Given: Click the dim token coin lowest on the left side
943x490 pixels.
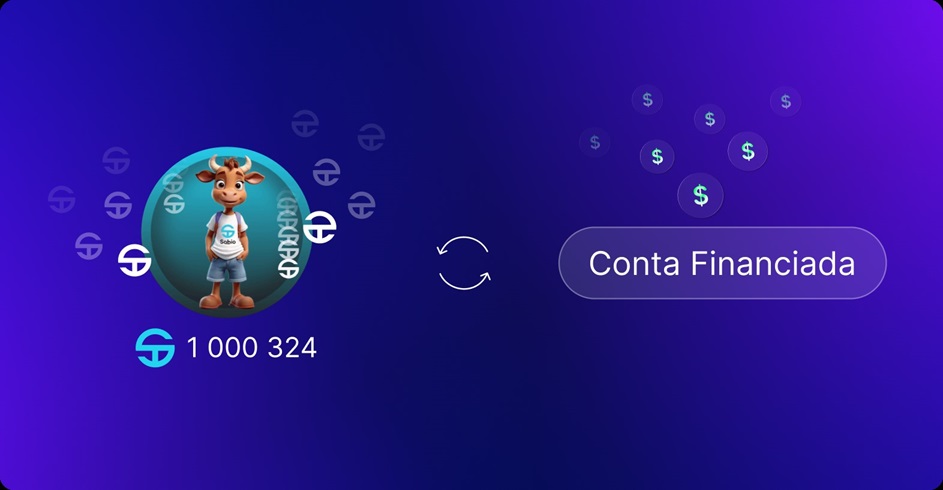Looking at the screenshot, I should (89, 246).
